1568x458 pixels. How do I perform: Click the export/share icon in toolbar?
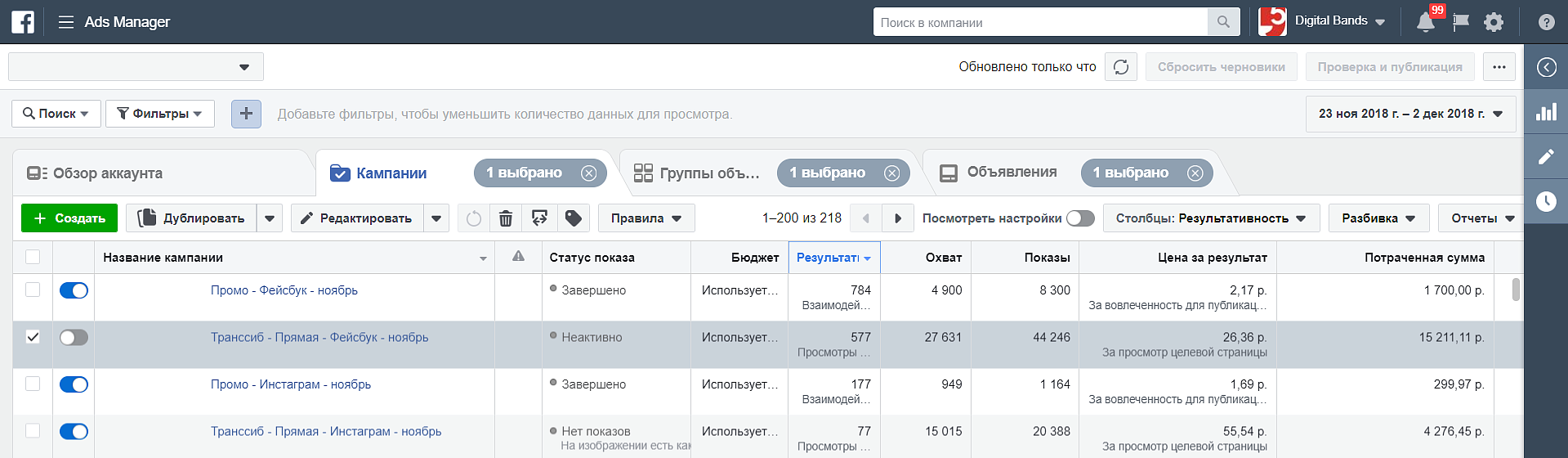click(539, 218)
